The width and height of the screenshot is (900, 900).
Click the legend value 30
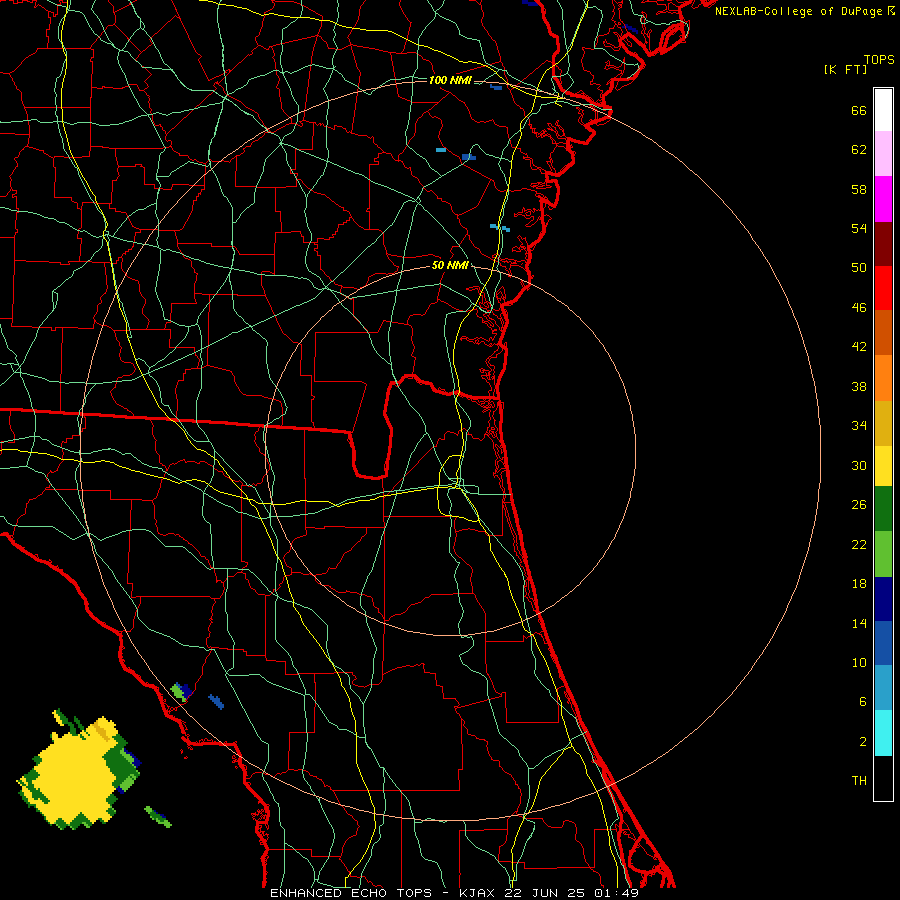click(859, 465)
